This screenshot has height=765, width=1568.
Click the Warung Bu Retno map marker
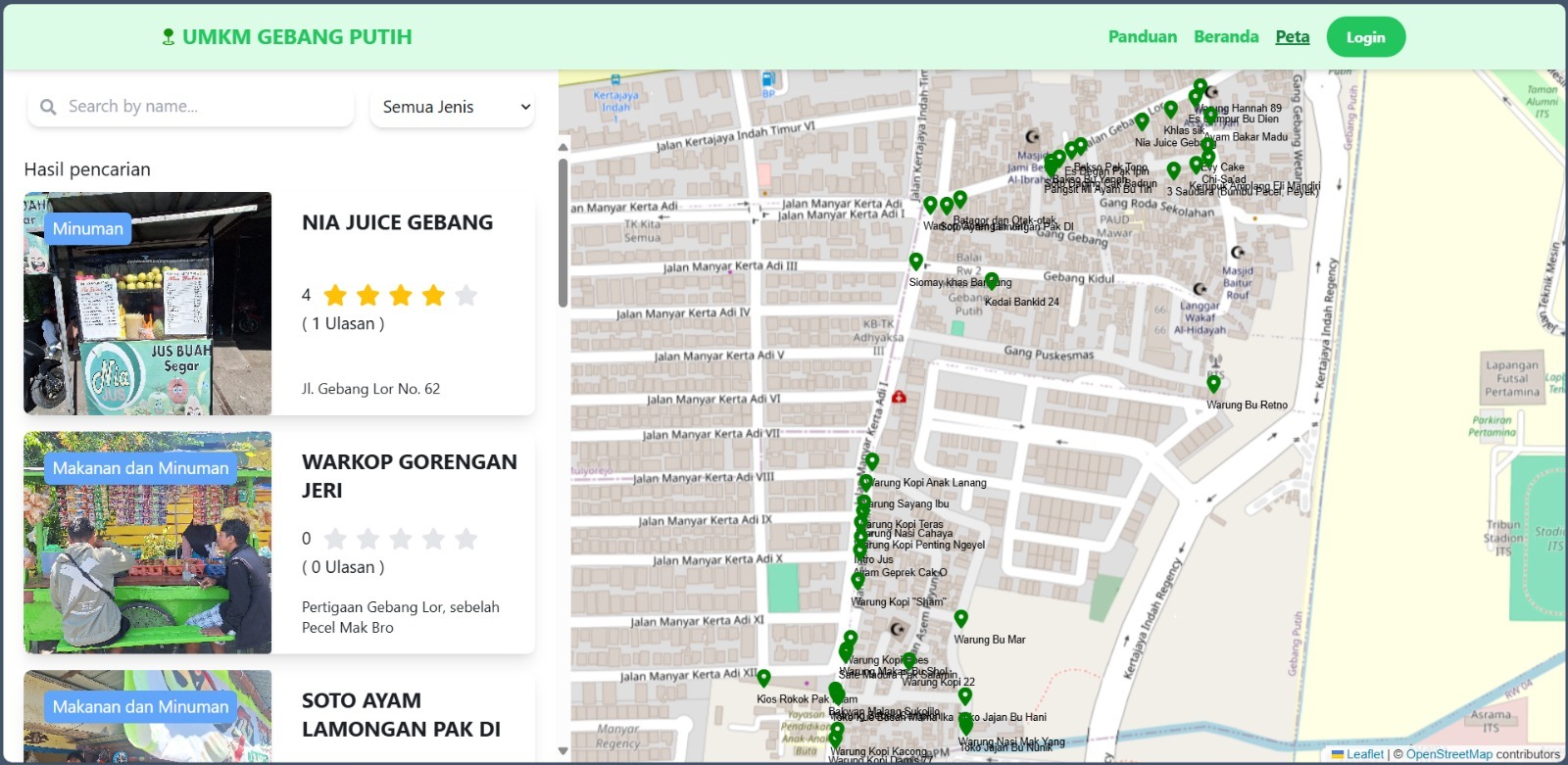(x=1213, y=384)
